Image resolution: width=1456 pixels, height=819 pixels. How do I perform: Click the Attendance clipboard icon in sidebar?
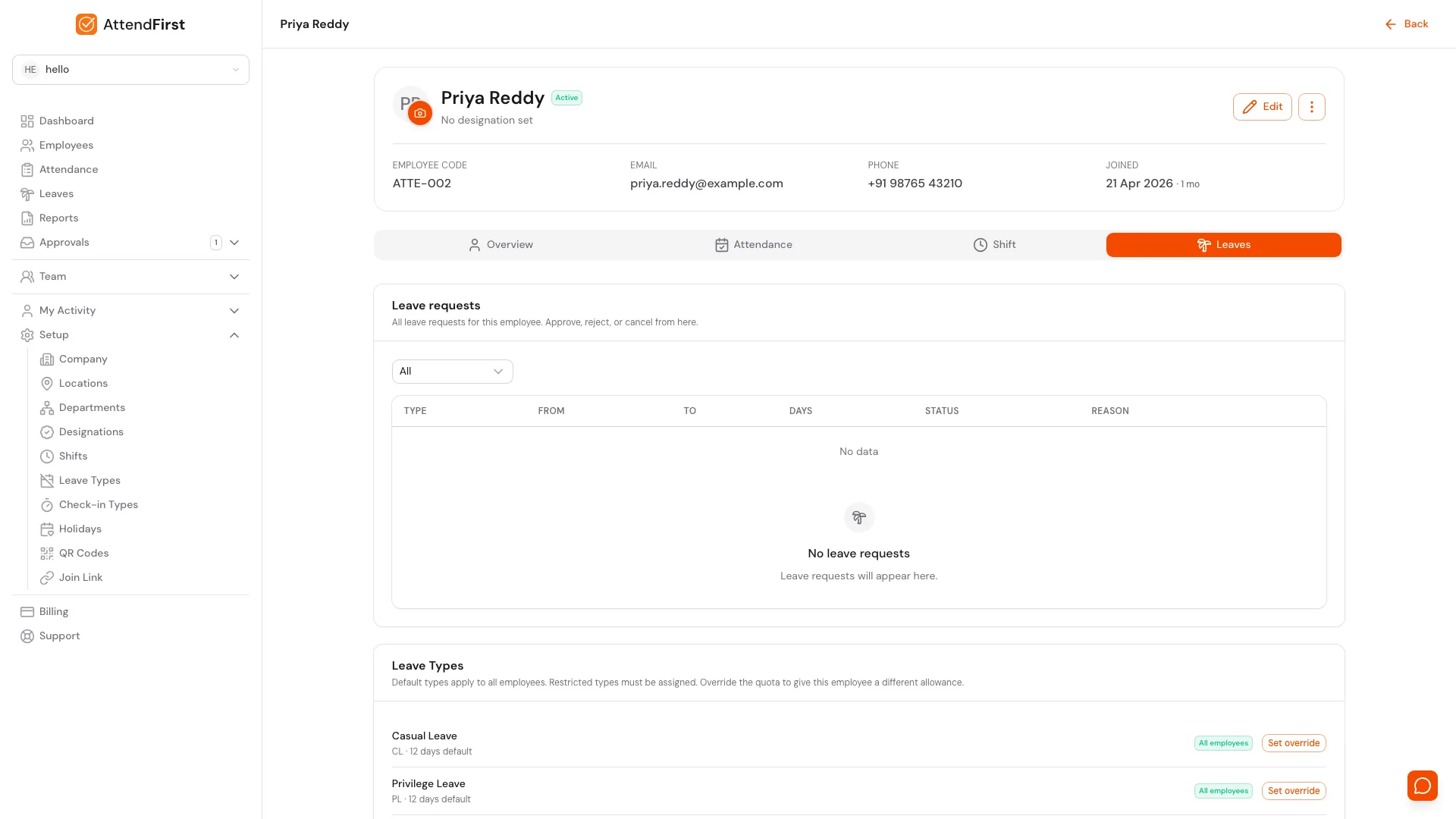click(27, 170)
